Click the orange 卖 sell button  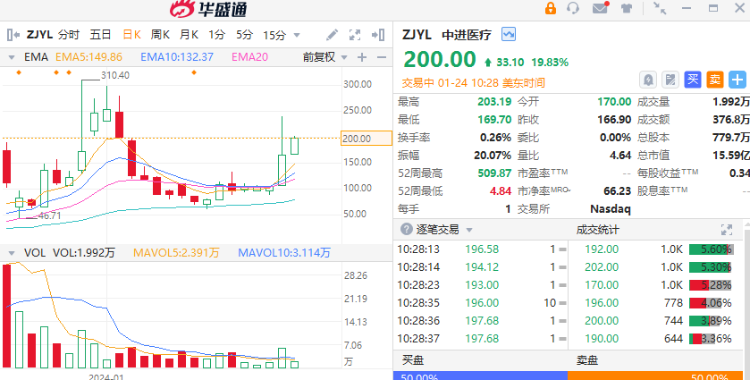[715, 79]
